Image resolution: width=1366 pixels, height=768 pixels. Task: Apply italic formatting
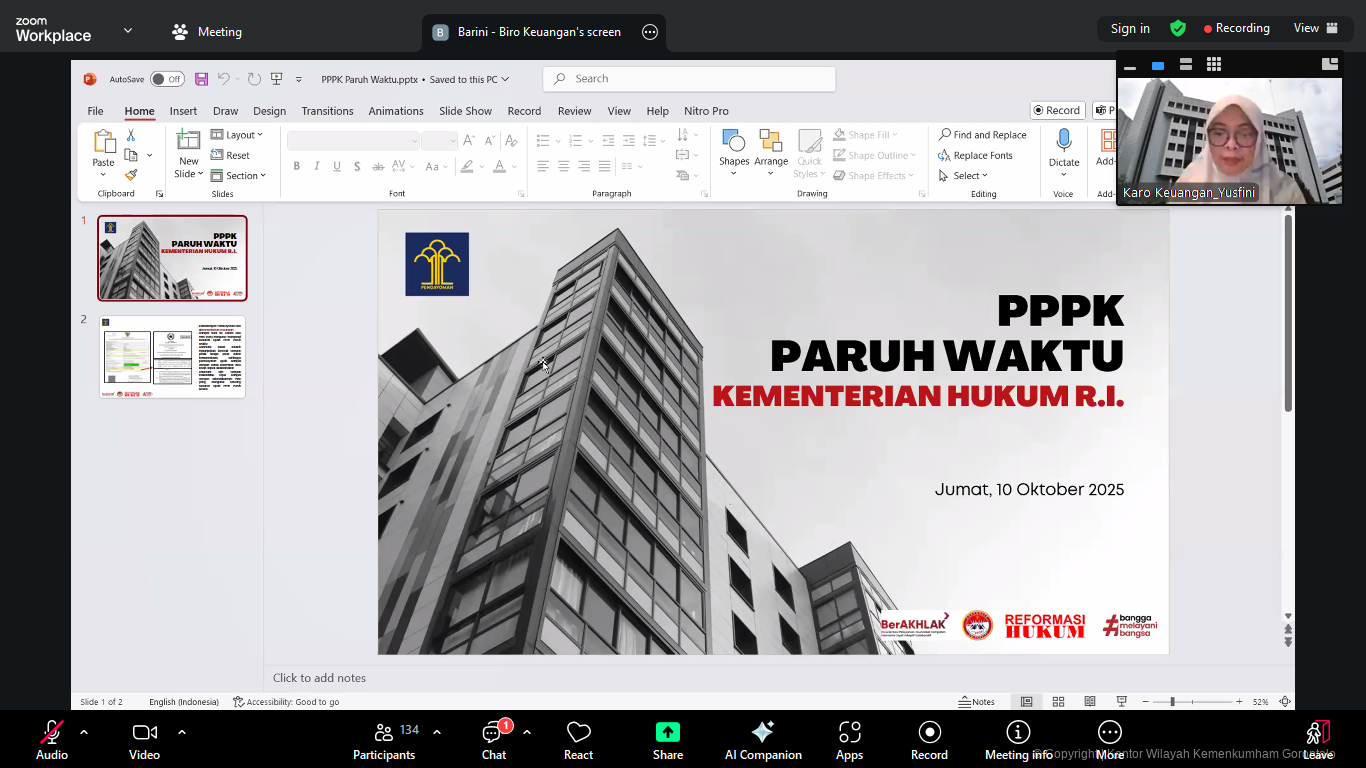[x=316, y=166]
